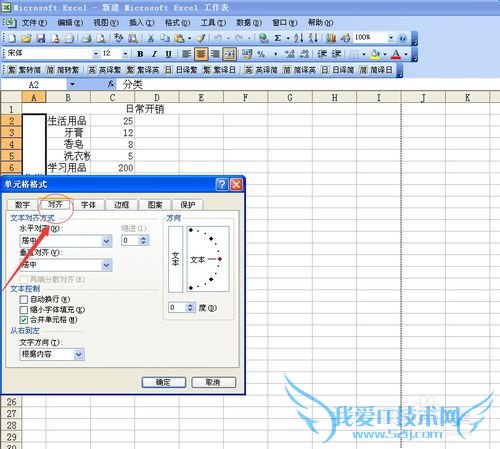Insert hyperlink using the globe icon
Image resolution: width=500 pixels, height=449 pixels.
tap(264, 38)
